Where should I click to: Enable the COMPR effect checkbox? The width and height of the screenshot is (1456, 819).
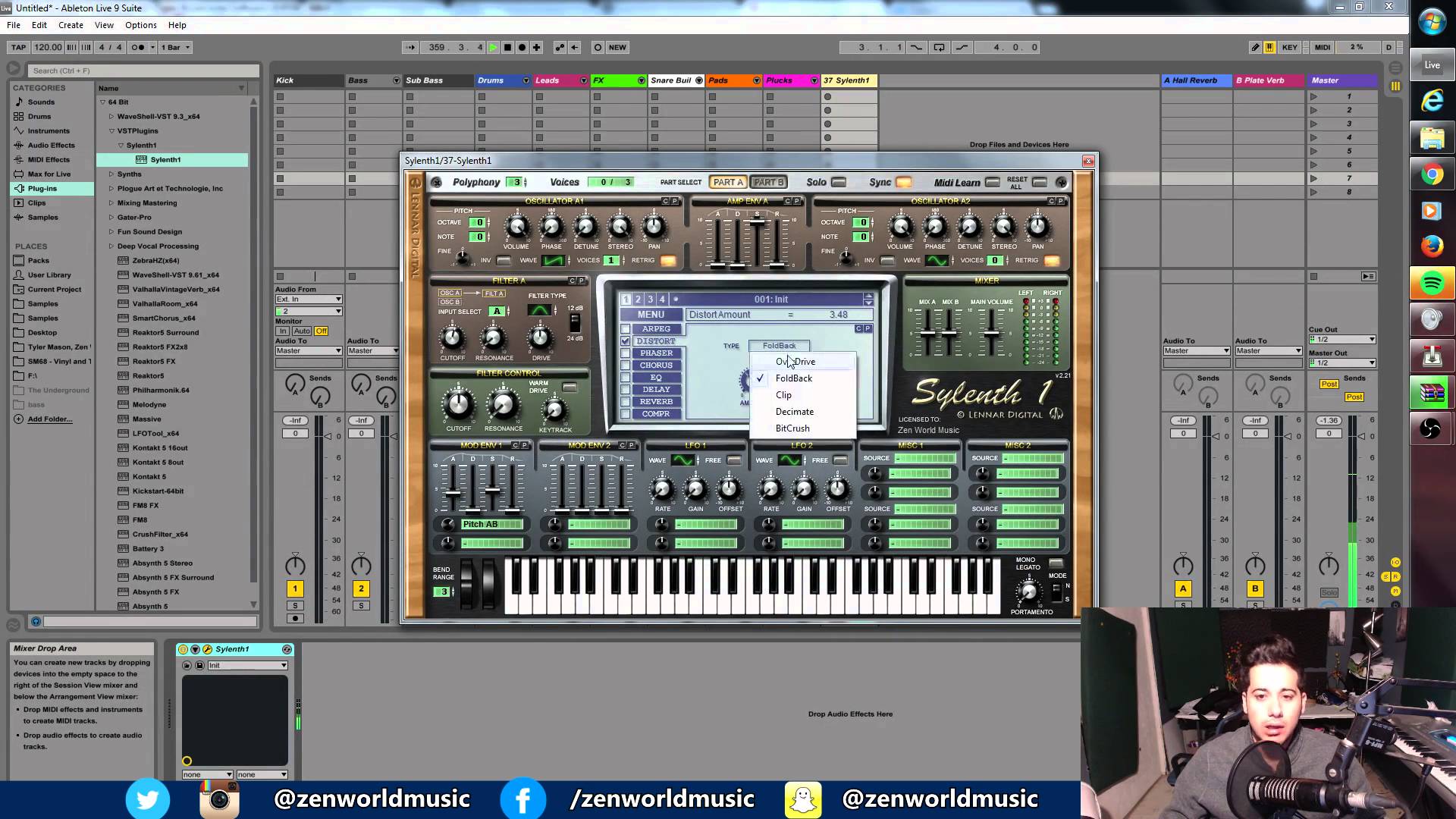click(x=625, y=414)
